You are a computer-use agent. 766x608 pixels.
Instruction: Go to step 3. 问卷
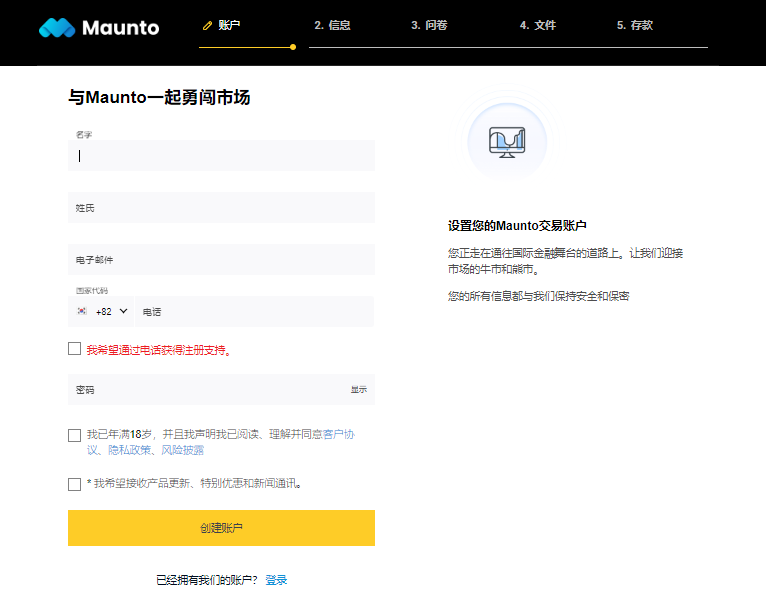pos(429,25)
